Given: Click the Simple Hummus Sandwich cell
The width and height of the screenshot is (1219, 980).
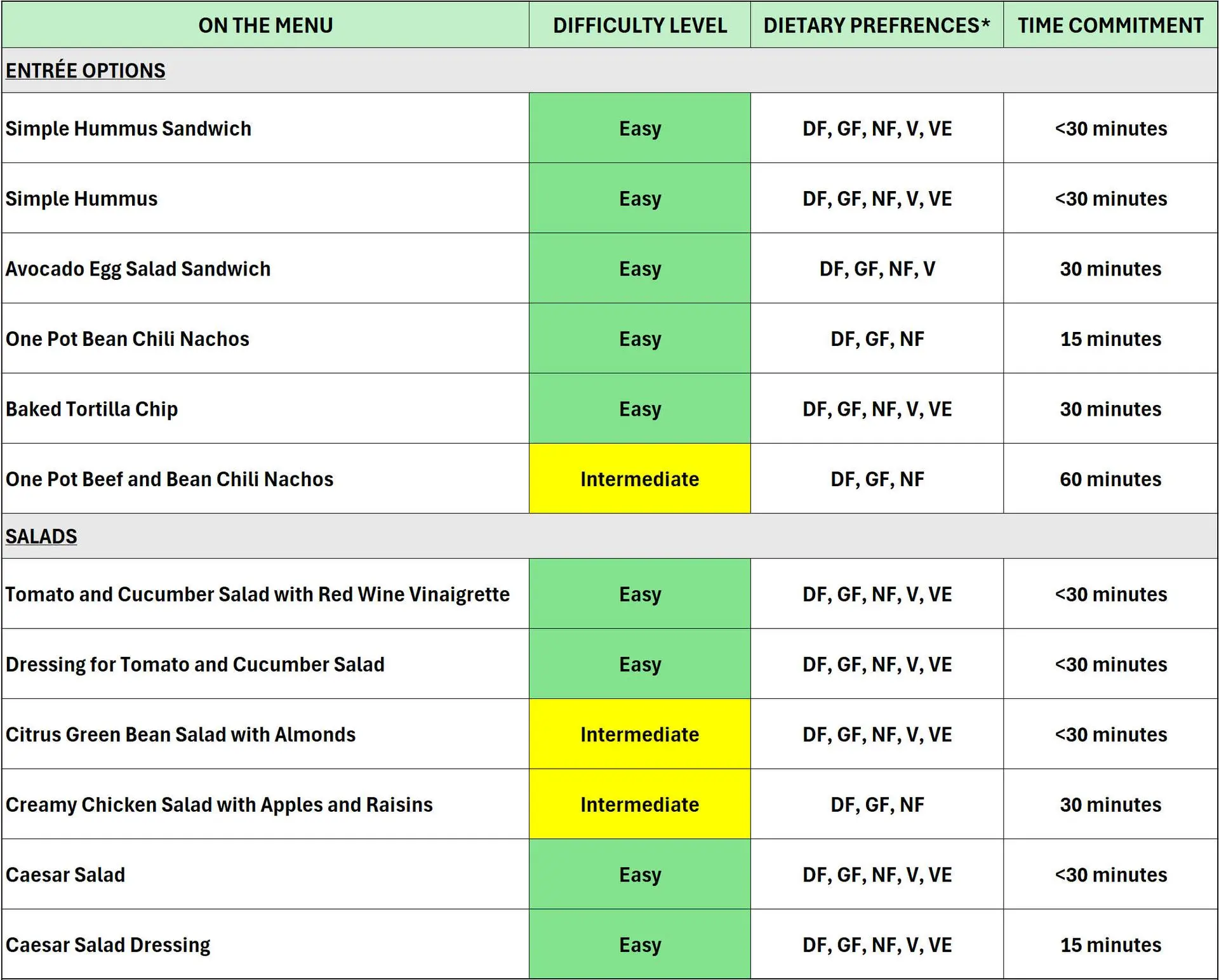Looking at the screenshot, I should pyautogui.click(x=265, y=128).
